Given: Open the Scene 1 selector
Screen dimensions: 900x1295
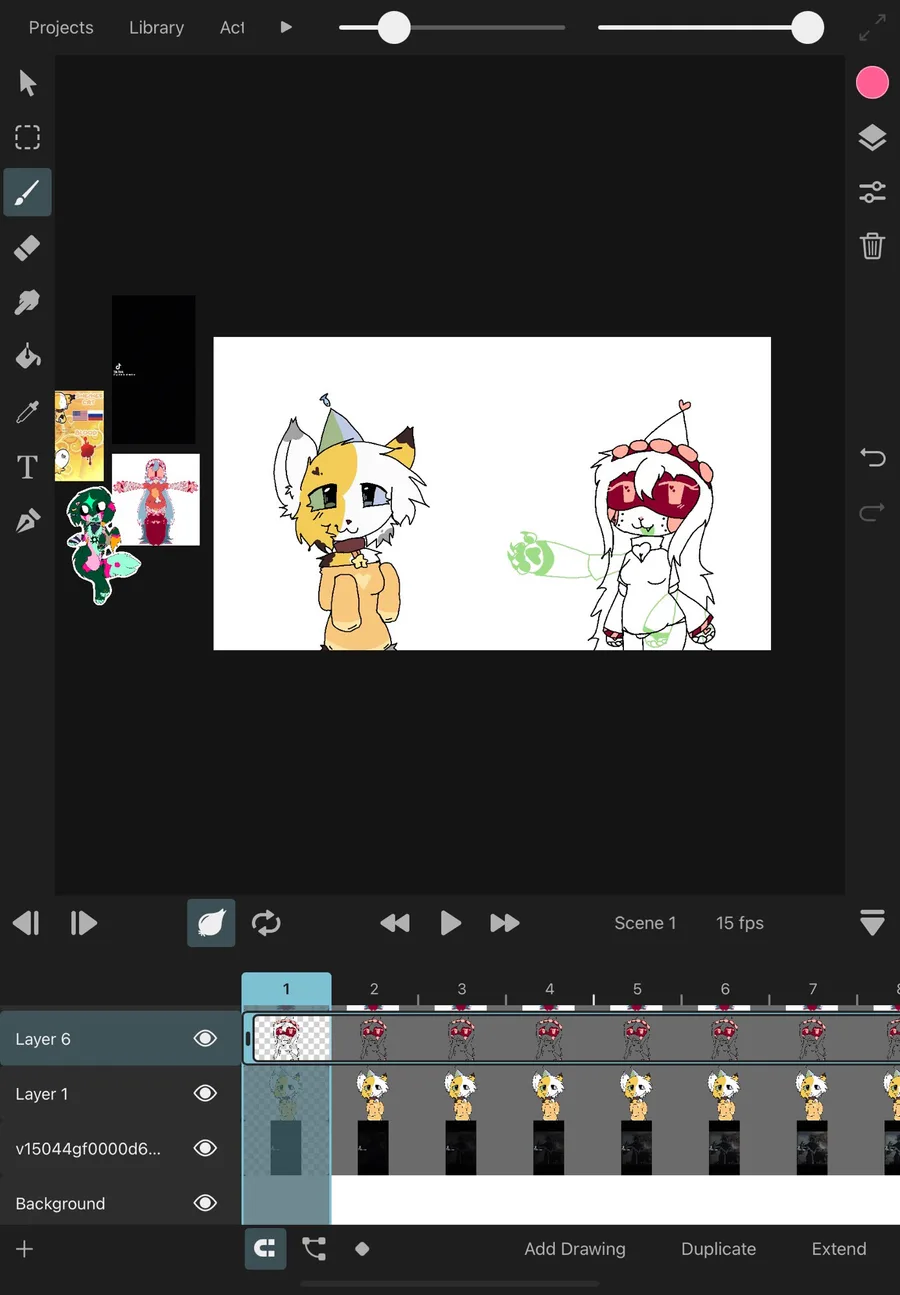Looking at the screenshot, I should coord(645,923).
